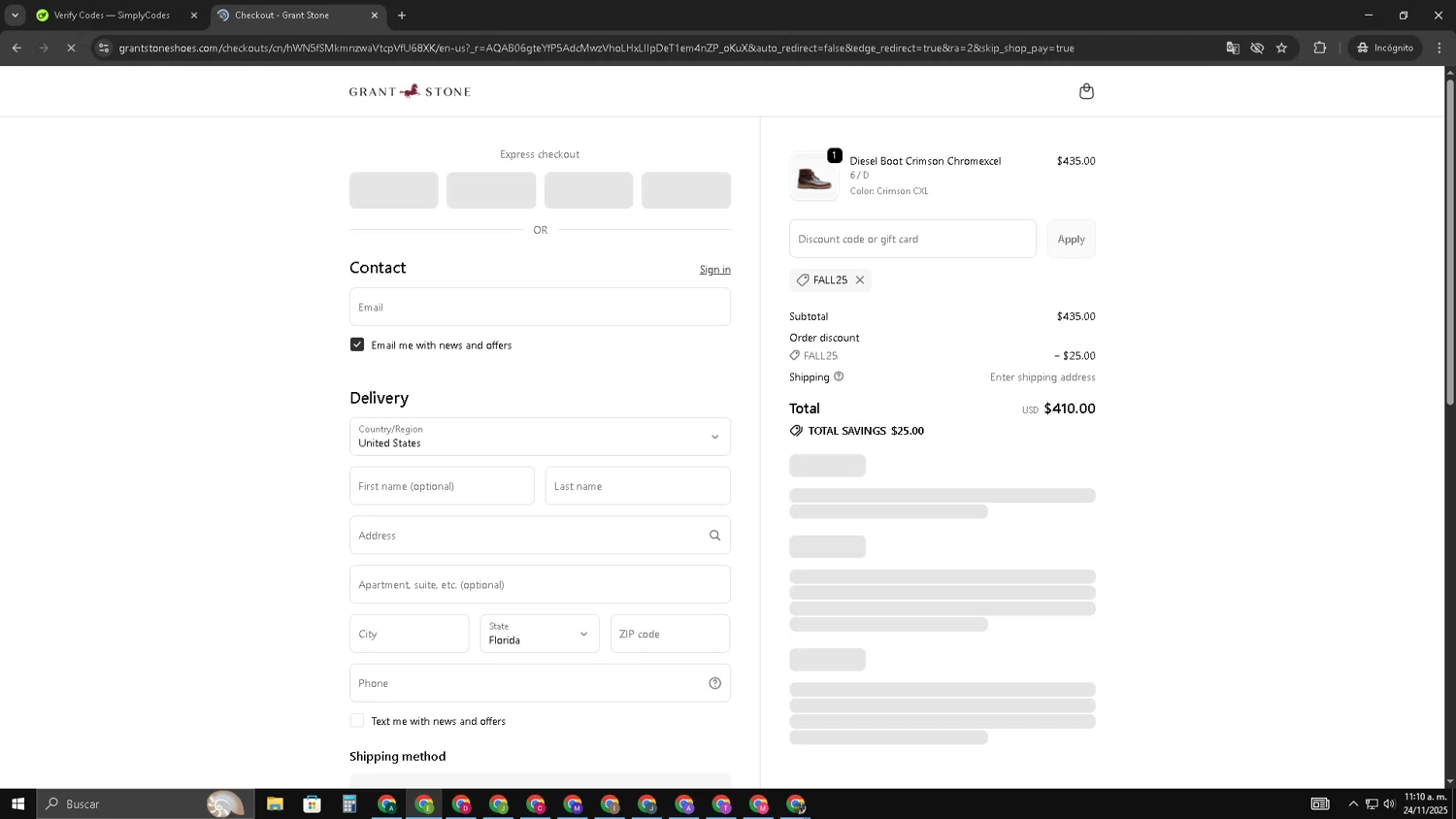Click the 'TOTAL SAVINGS $25.00' text
1456x819 pixels.
point(866,431)
